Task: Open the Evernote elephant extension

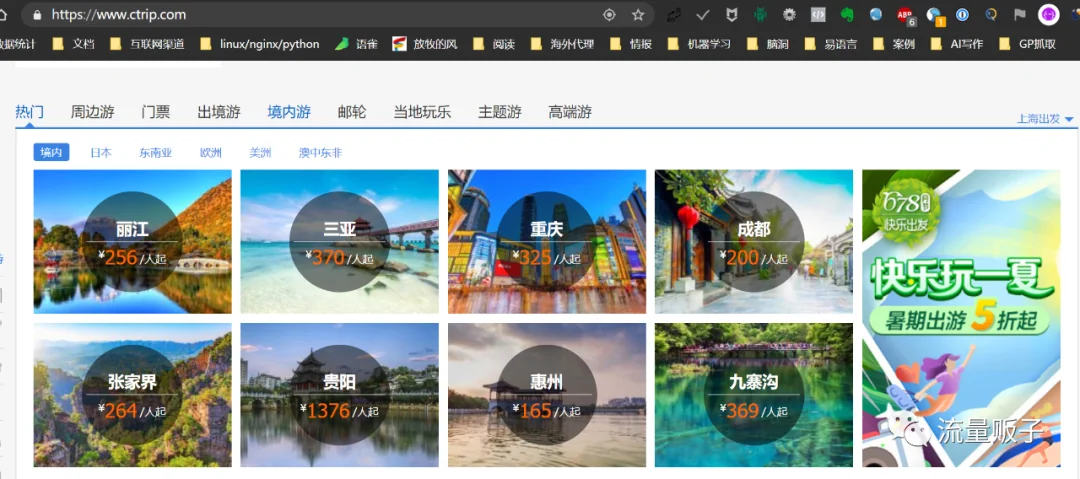Action: point(847,14)
